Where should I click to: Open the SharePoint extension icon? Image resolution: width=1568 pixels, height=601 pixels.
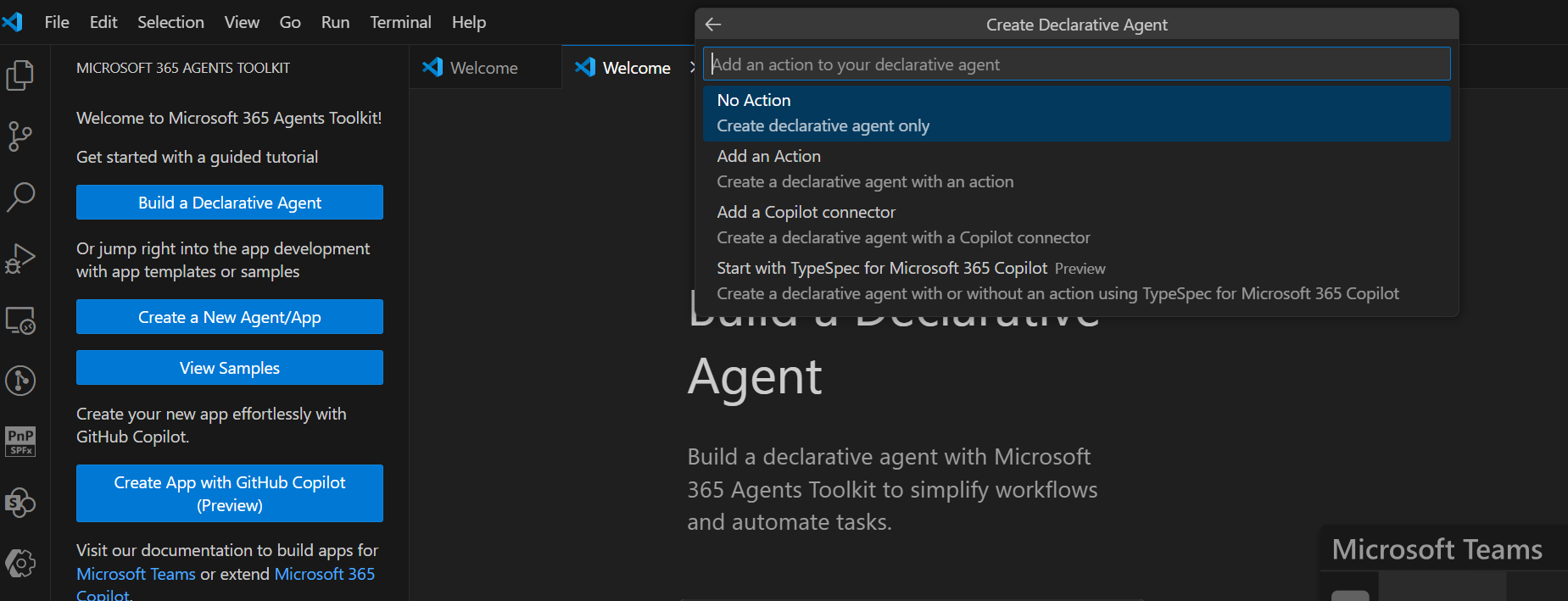(x=20, y=503)
